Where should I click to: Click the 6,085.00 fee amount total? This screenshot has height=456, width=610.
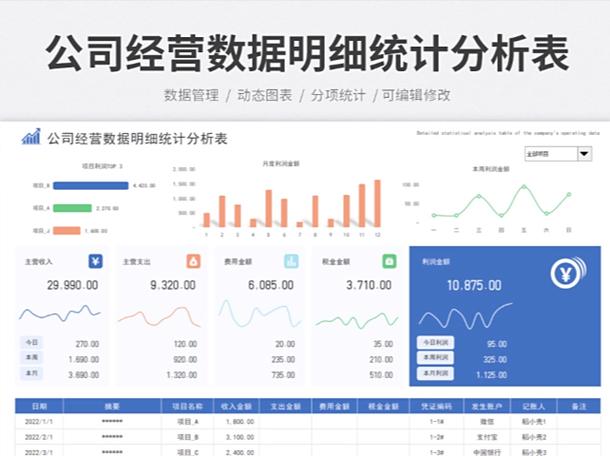point(271,285)
